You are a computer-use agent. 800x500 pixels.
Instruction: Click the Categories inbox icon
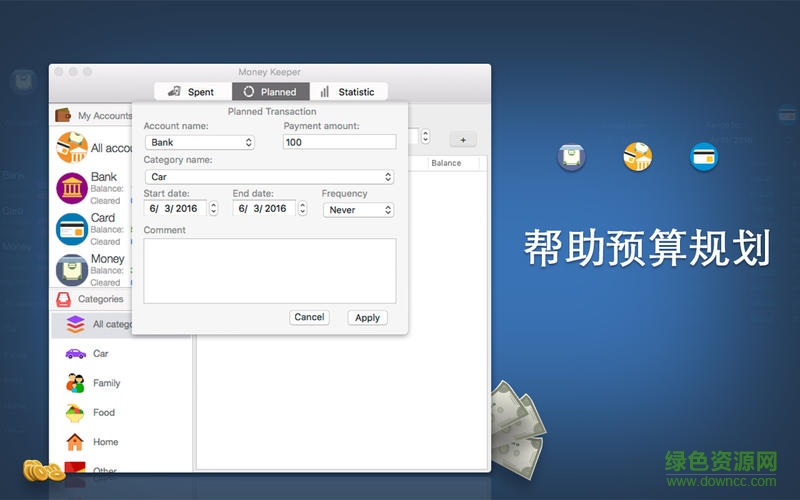point(63,299)
